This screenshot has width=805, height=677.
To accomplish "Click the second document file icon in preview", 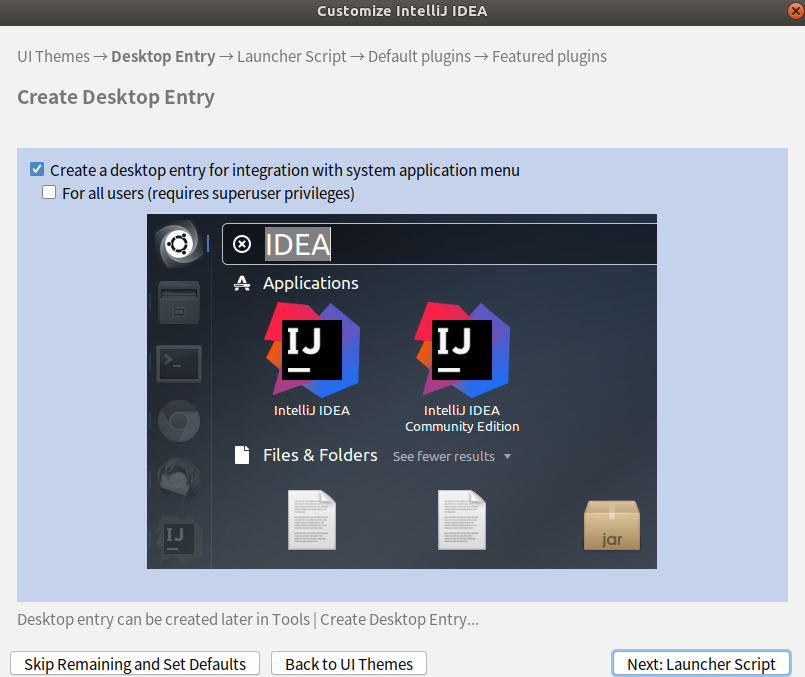I will pos(462,520).
